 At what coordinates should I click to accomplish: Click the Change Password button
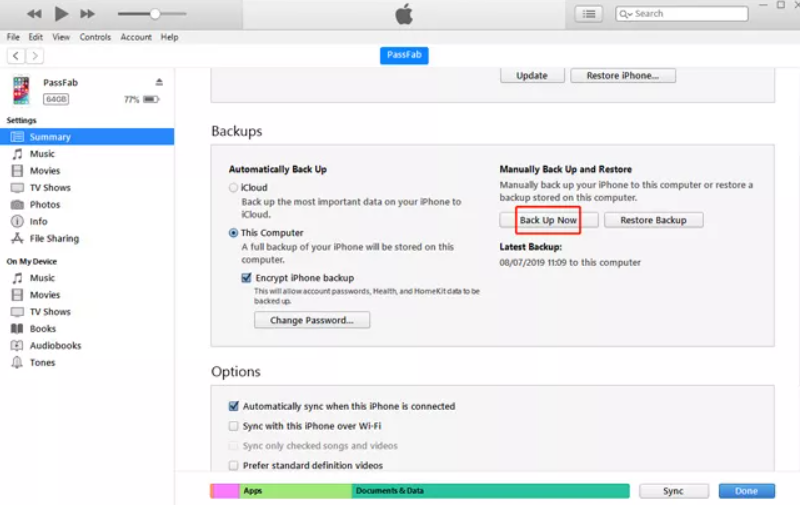point(312,321)
